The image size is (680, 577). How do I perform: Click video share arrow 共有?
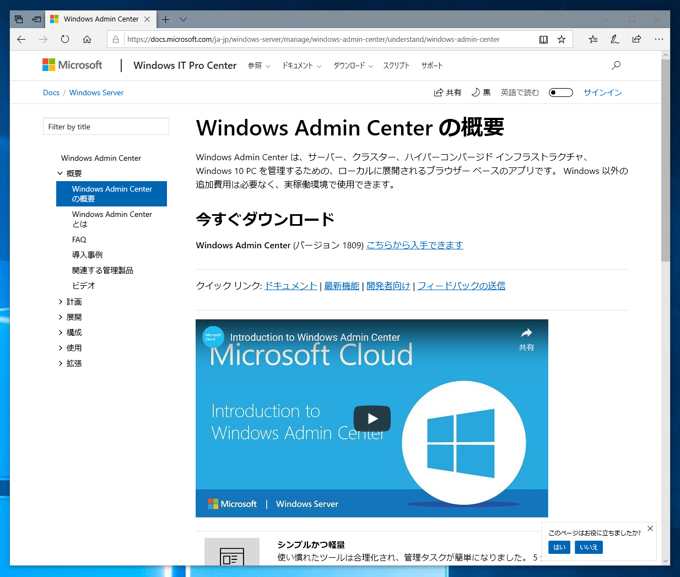[526, 339]
